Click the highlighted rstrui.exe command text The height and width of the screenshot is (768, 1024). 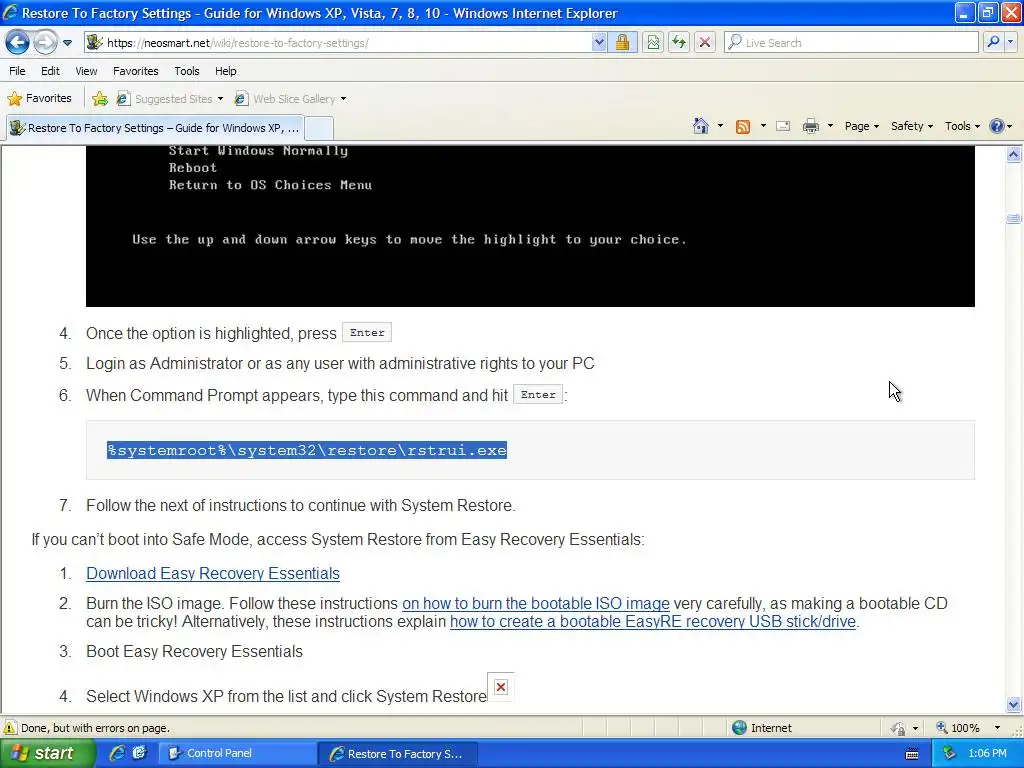click(x=307, y=450)
